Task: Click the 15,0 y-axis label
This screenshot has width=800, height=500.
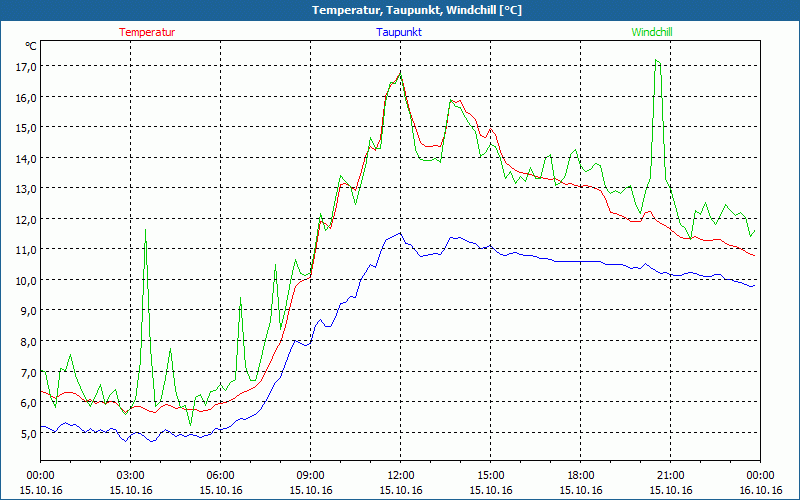Action: click(x=26, y=128)
